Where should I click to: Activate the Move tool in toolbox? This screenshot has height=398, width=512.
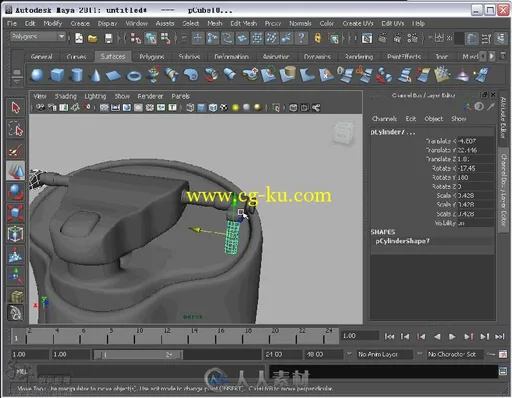point(15,171)
